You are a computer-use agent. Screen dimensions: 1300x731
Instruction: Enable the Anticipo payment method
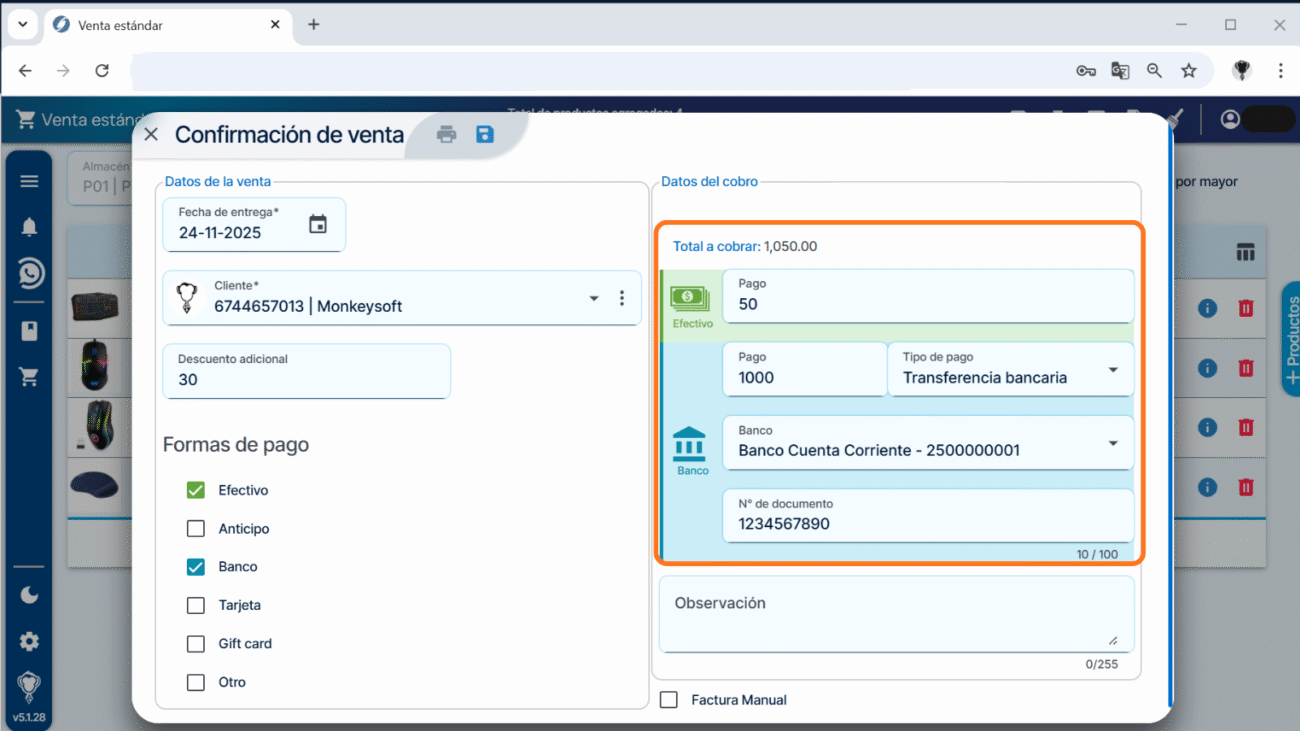pyautogui.click(x=196, y=529)
